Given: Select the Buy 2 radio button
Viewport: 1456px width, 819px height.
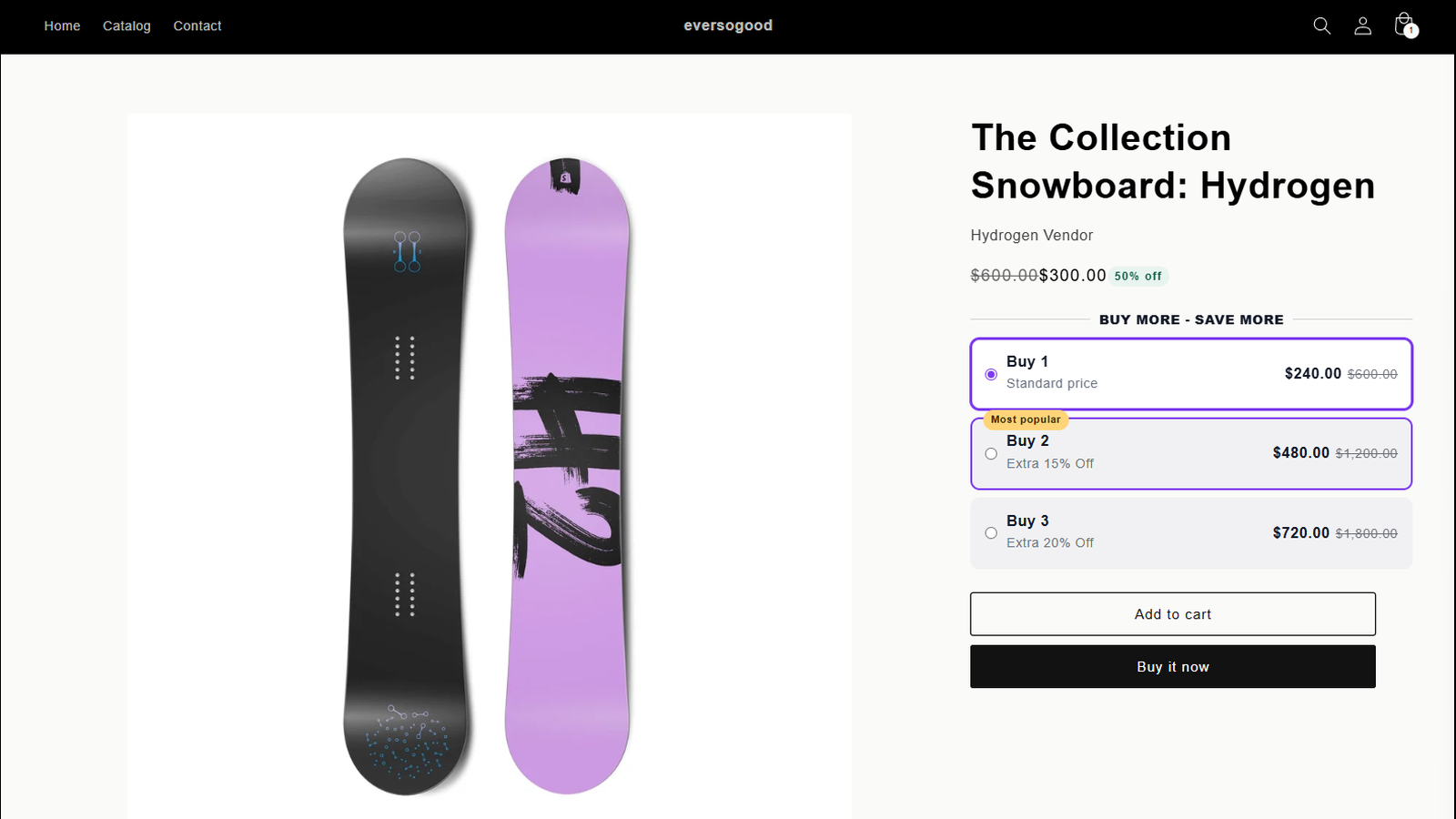Looking at the screenshot, I should [x=991, y=453].
